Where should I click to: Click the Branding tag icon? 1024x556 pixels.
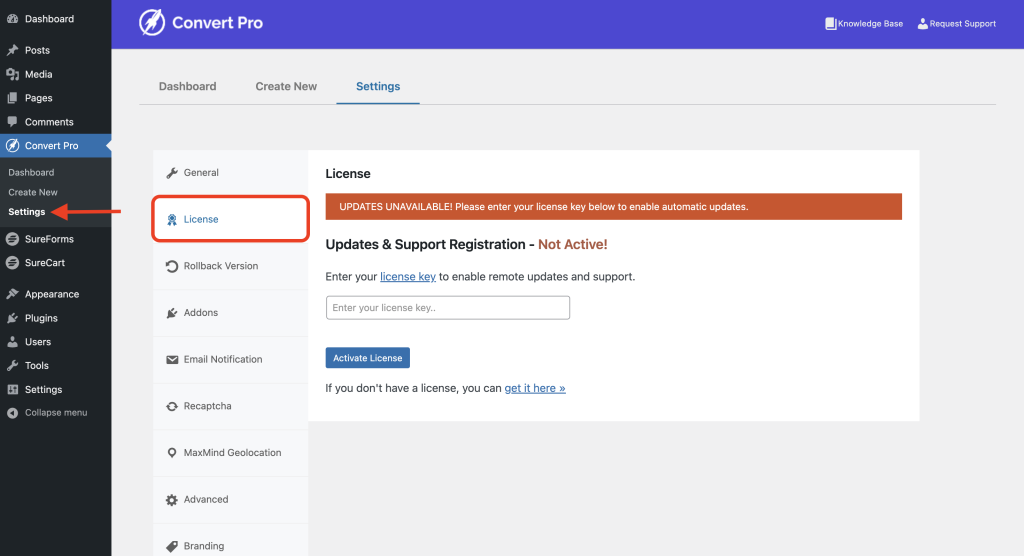[x=172, y=546]
